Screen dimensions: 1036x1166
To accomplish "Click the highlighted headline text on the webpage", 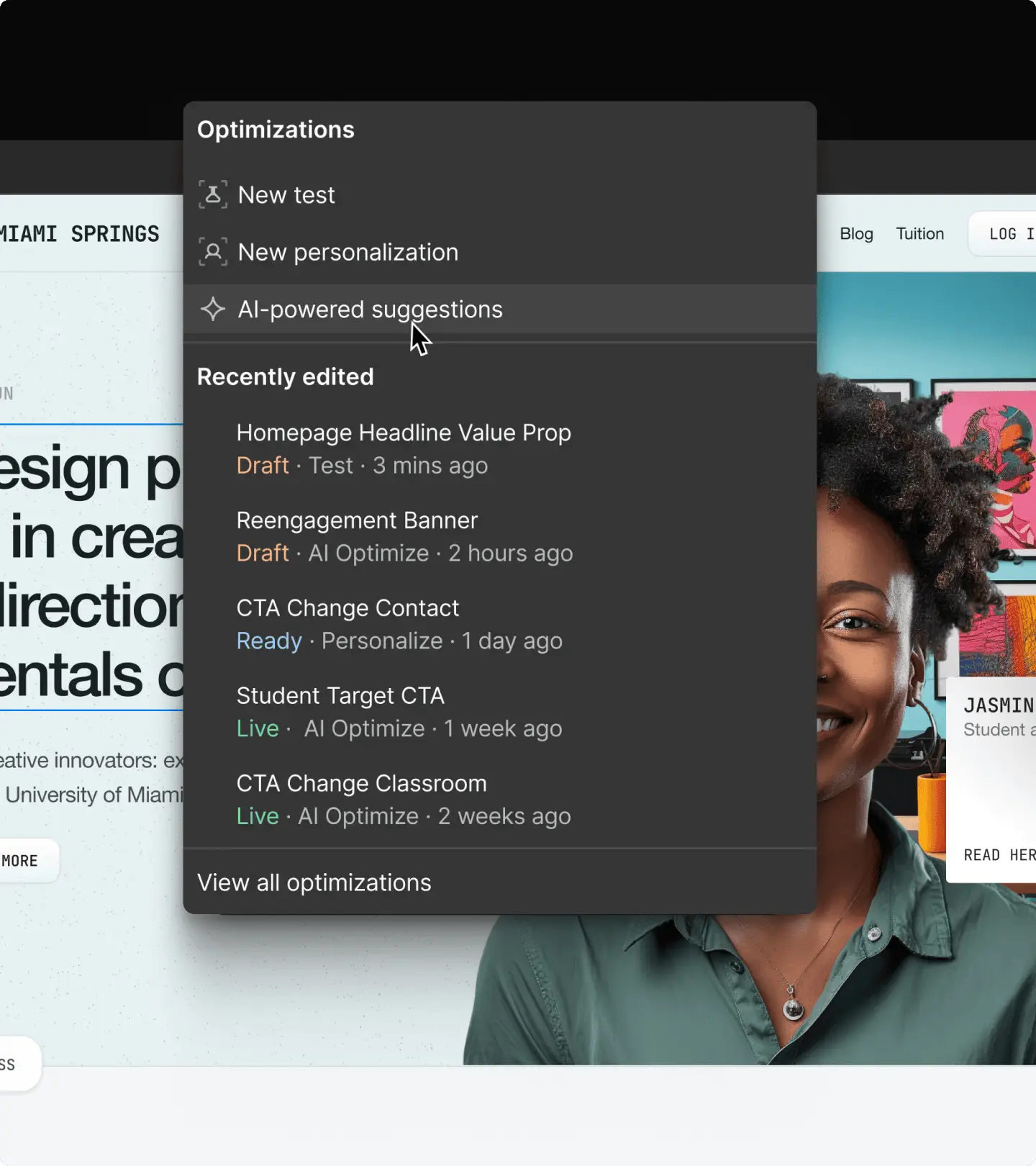I will [x=92, y=569].
